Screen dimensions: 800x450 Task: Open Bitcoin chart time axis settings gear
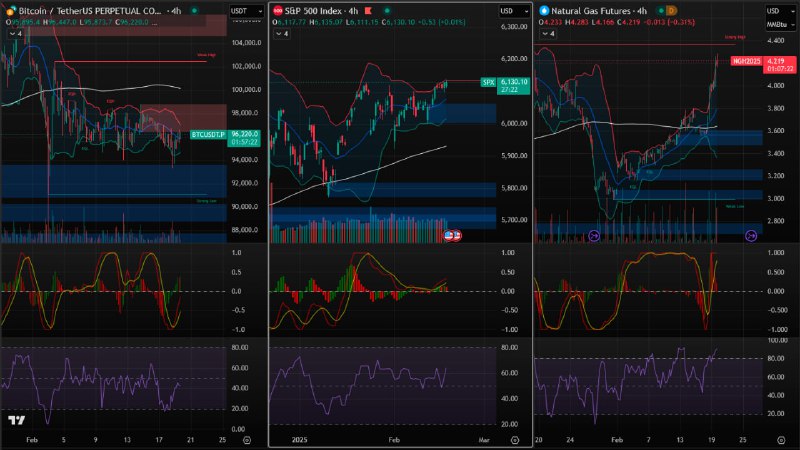(247, 440)
